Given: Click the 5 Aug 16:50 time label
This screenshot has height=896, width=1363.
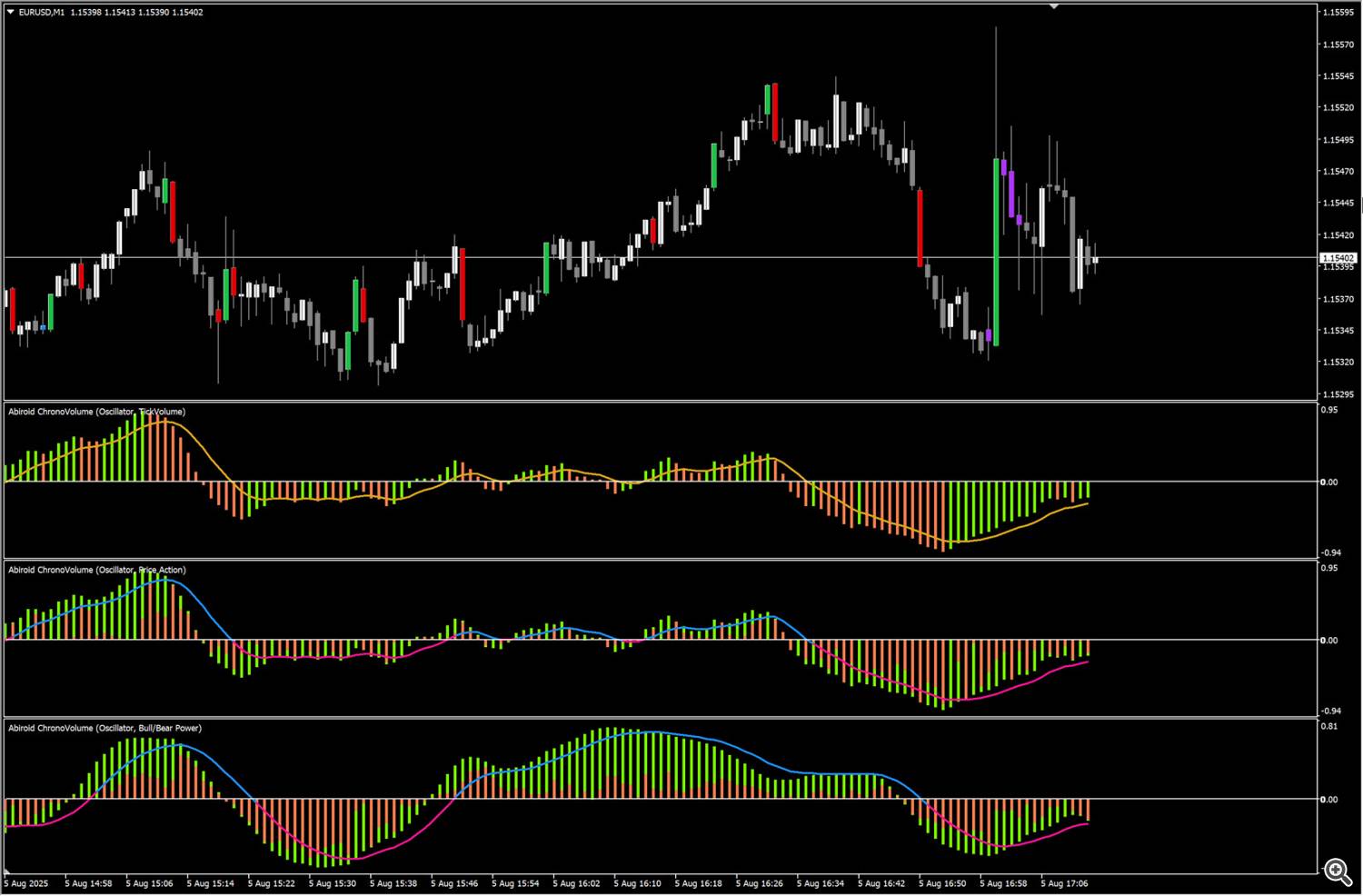Looking at the screenshot, I should 942,883.
